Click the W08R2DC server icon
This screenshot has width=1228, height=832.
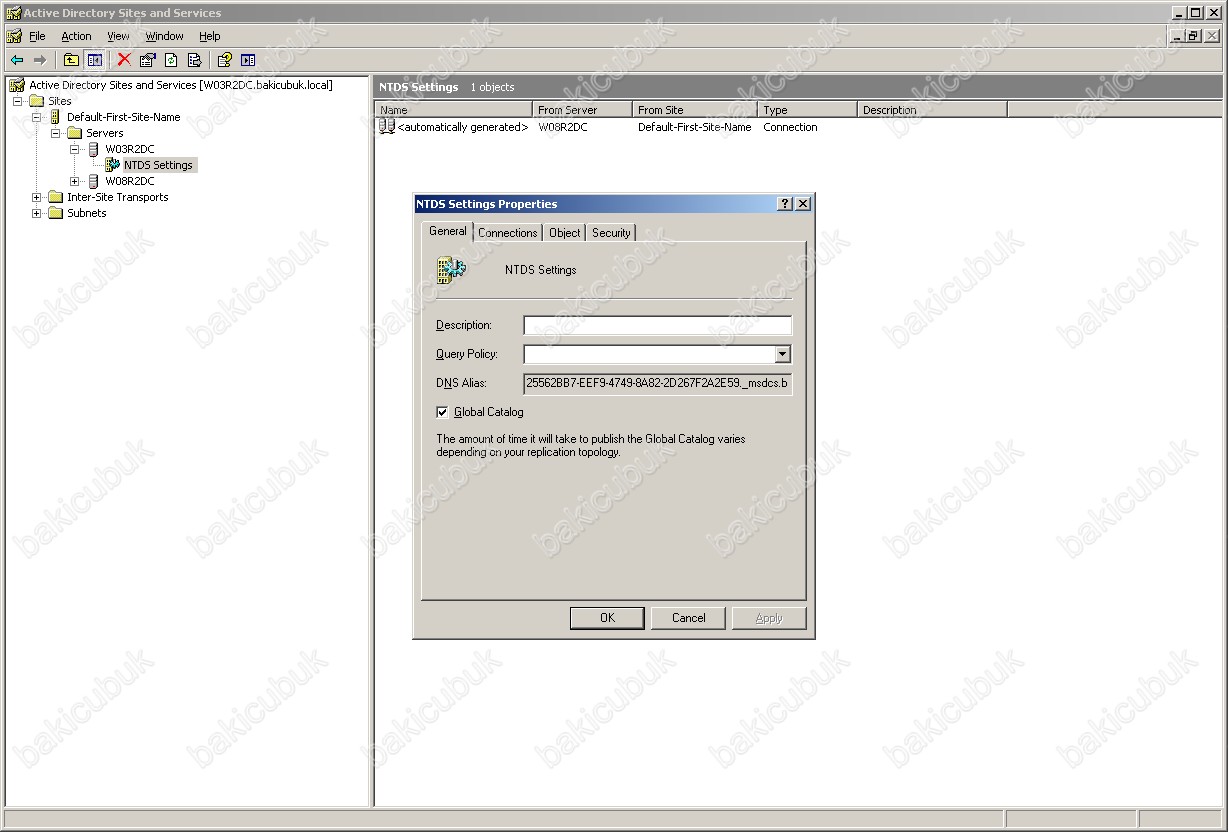(x=94, y=181)
